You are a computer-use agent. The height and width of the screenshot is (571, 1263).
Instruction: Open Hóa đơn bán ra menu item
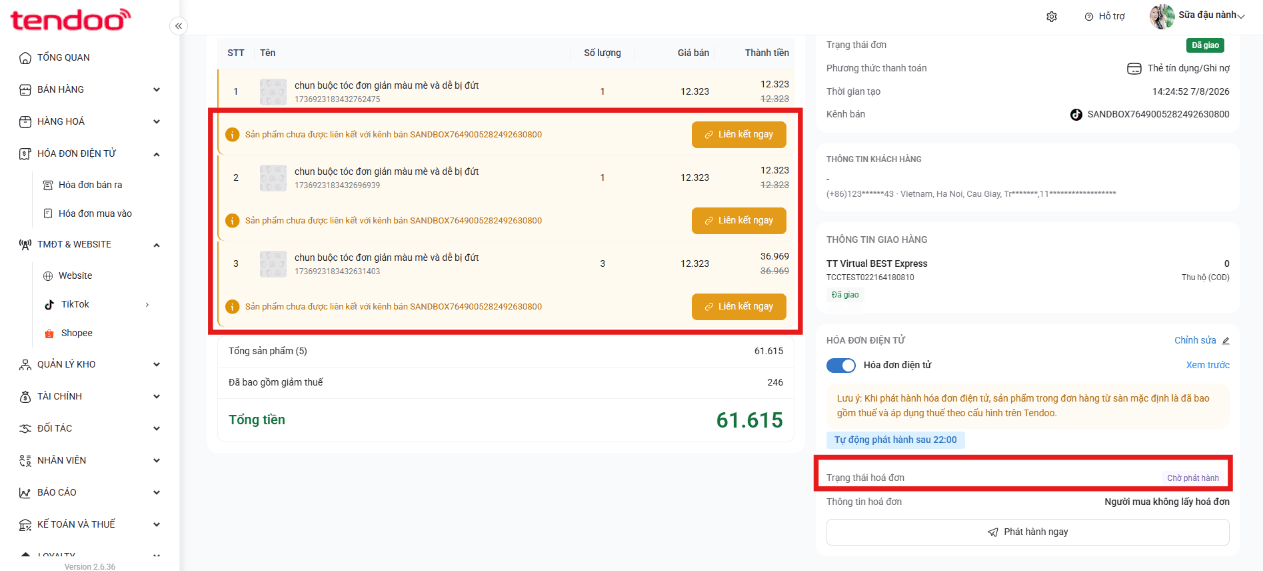click(x=90, y=185)
